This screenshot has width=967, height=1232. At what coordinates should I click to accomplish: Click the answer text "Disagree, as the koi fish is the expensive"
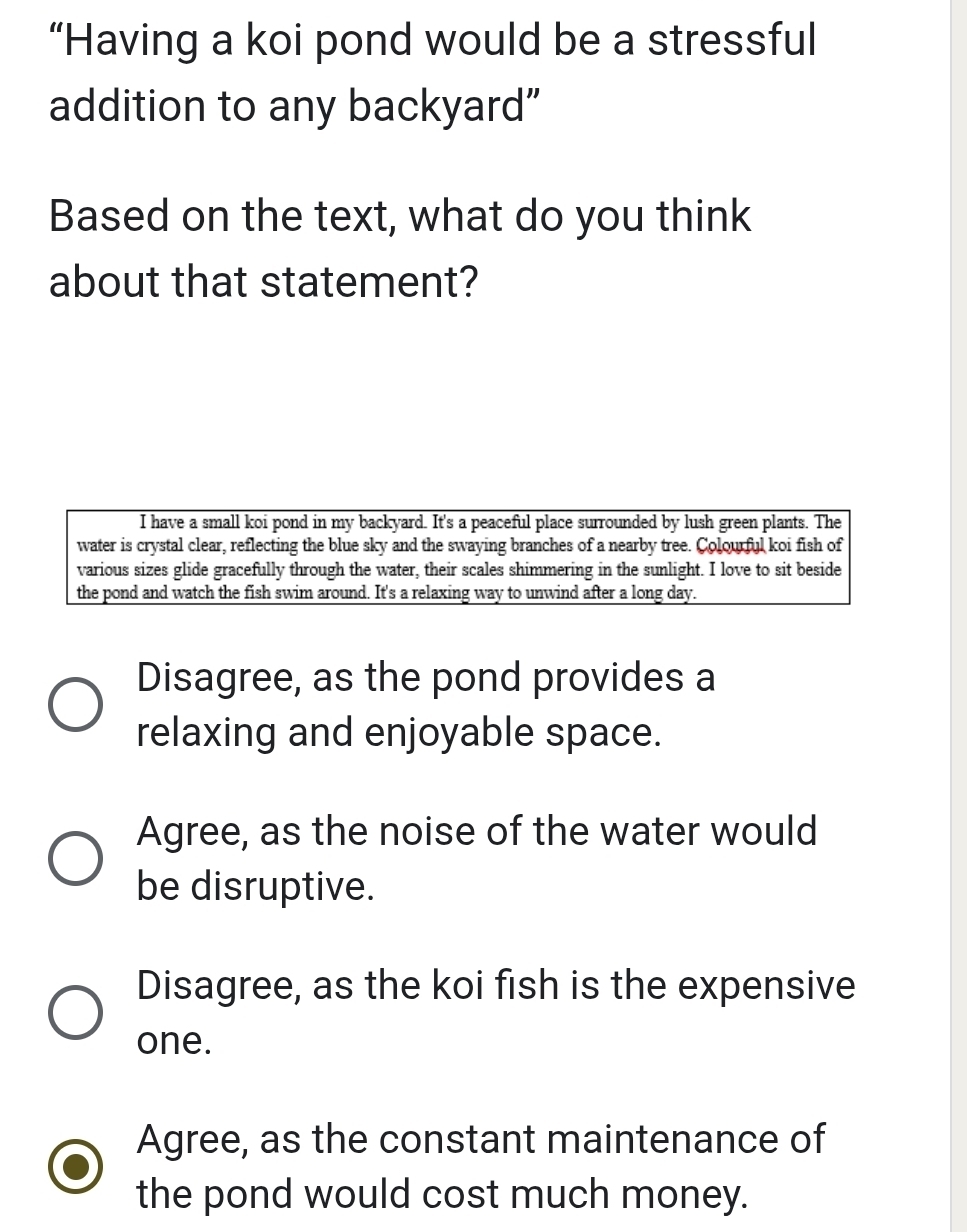click(496, 986)
